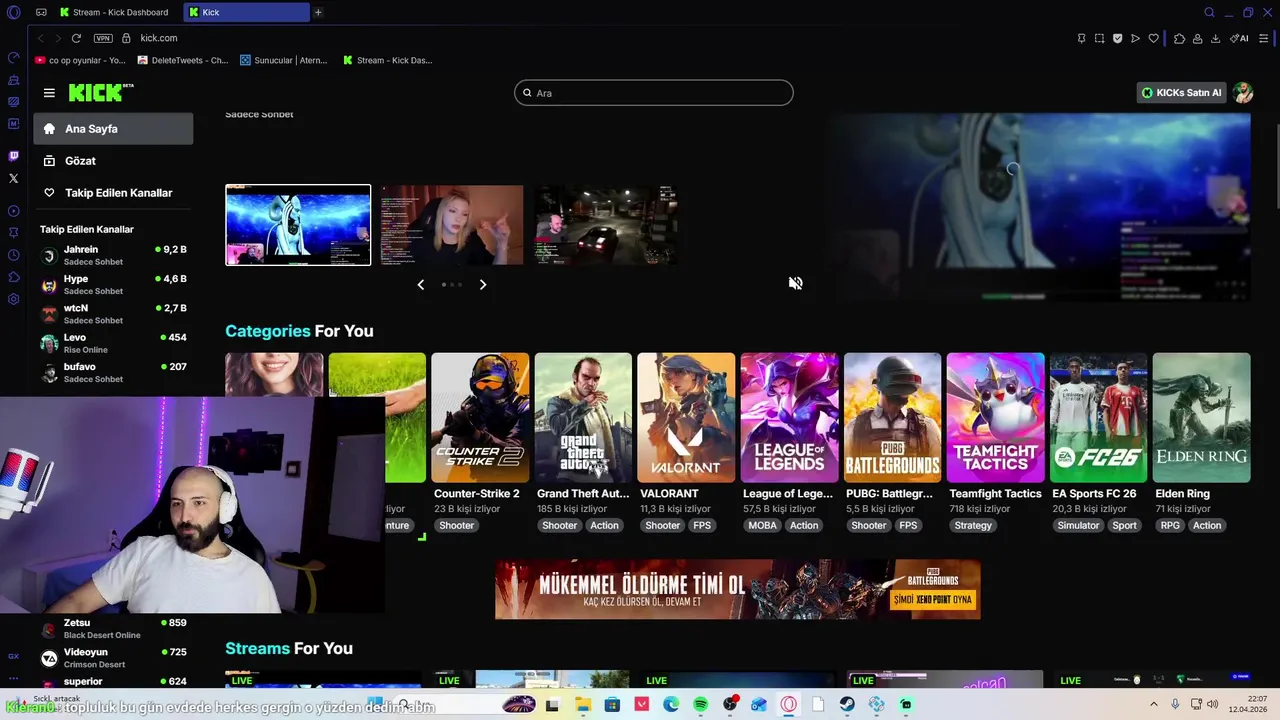Image resolution: width=1280 pixels, height=720 pixels.
Task: Open Levo's Rise Online channel
Action: [x=113, y=343]
